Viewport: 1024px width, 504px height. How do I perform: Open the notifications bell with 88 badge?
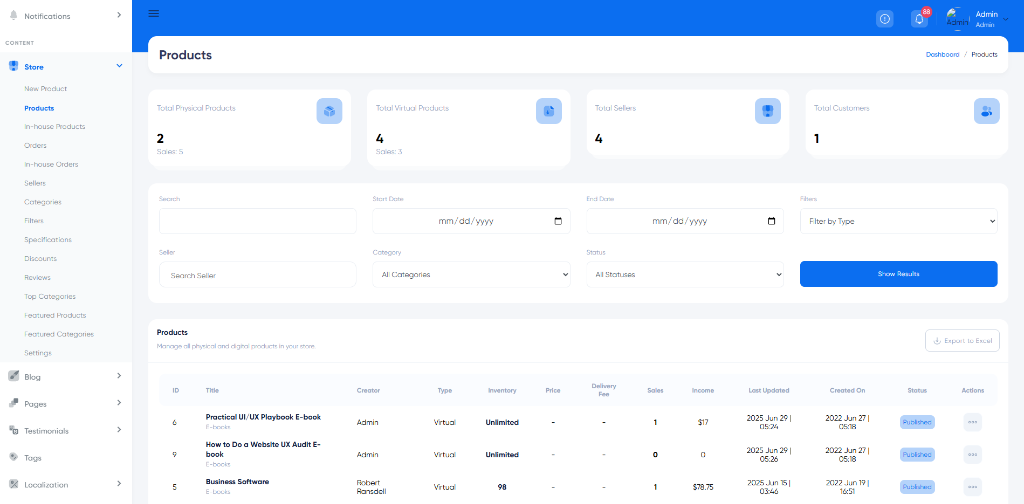point(920,19)
